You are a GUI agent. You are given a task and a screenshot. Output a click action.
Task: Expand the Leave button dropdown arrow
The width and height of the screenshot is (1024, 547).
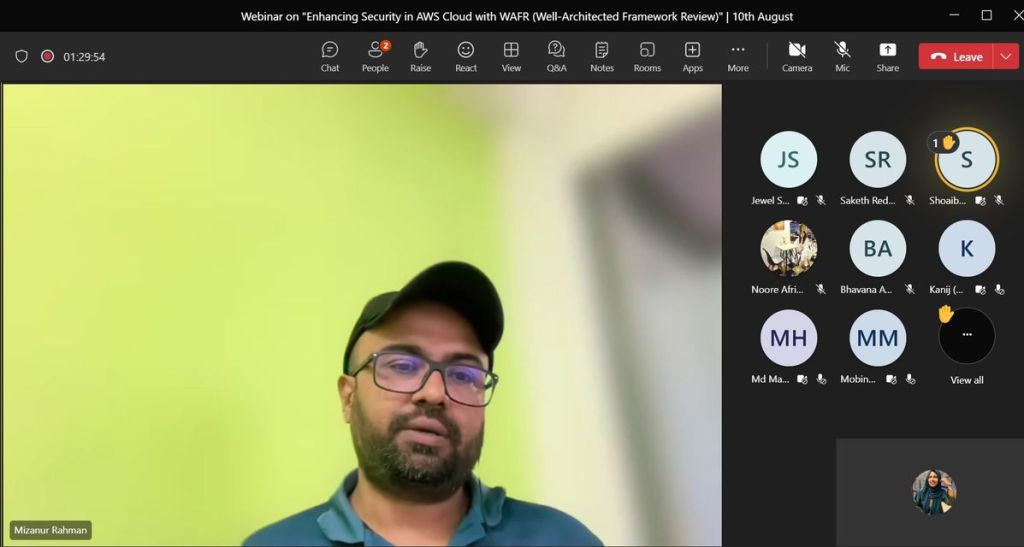(1005, 57)
